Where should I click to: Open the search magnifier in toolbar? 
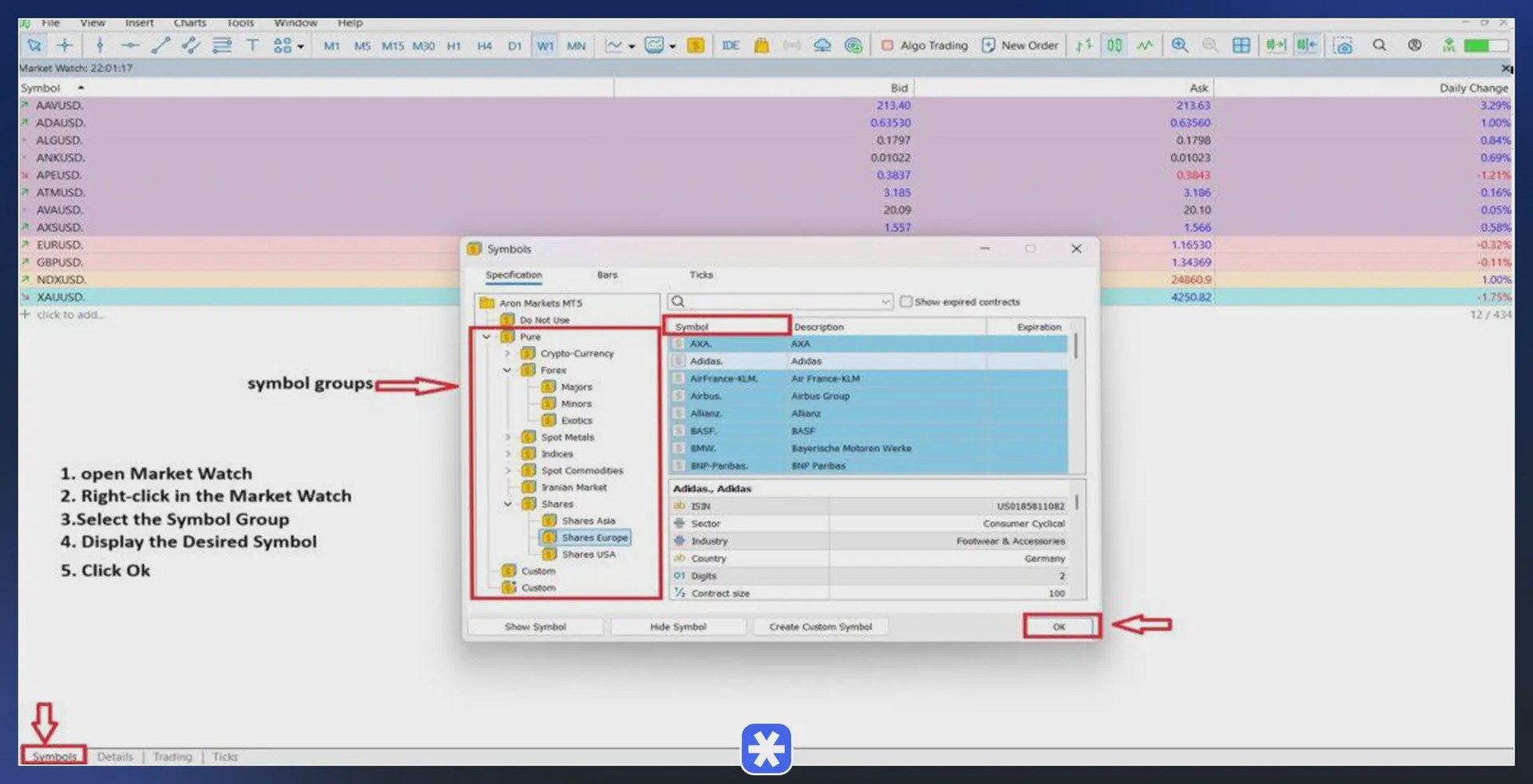coord(1379,46)
